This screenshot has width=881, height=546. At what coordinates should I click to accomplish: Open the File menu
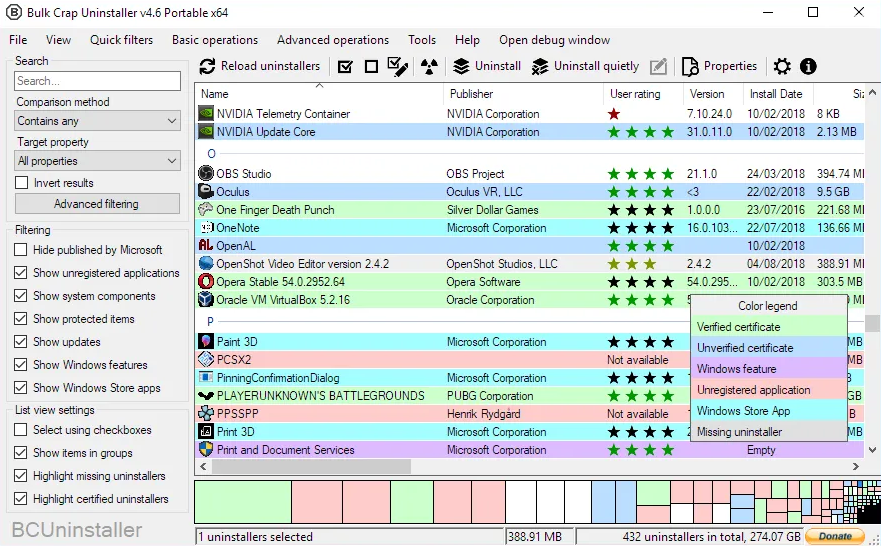pyautogui.click(x=18, y=40)
